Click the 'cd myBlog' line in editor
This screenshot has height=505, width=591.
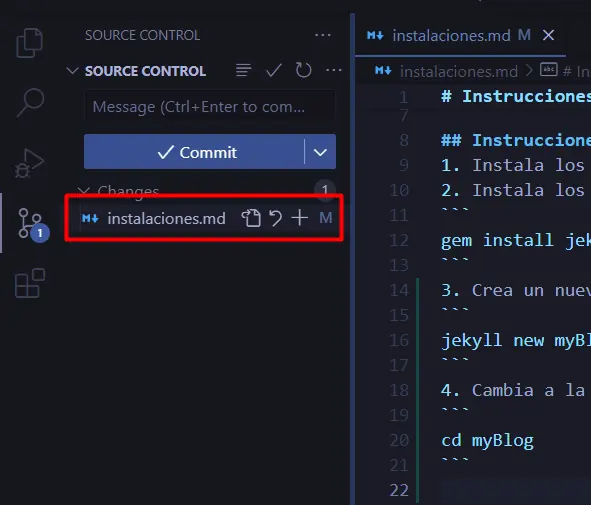(487, 441)
